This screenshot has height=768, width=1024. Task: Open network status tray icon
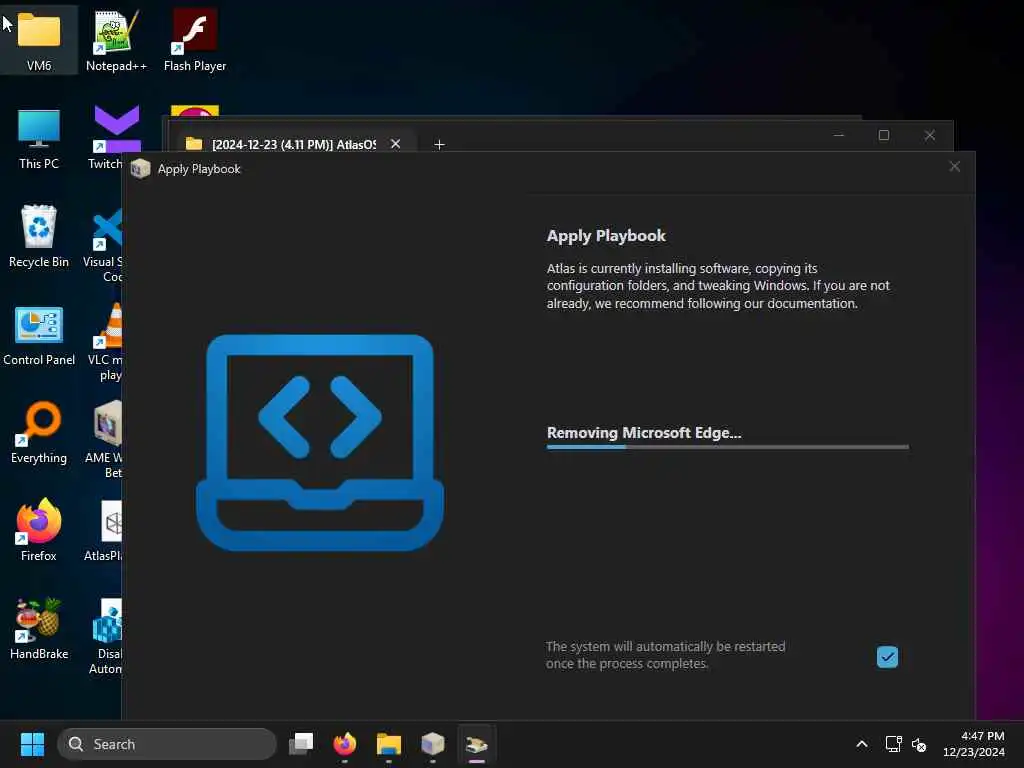(893, 744)
